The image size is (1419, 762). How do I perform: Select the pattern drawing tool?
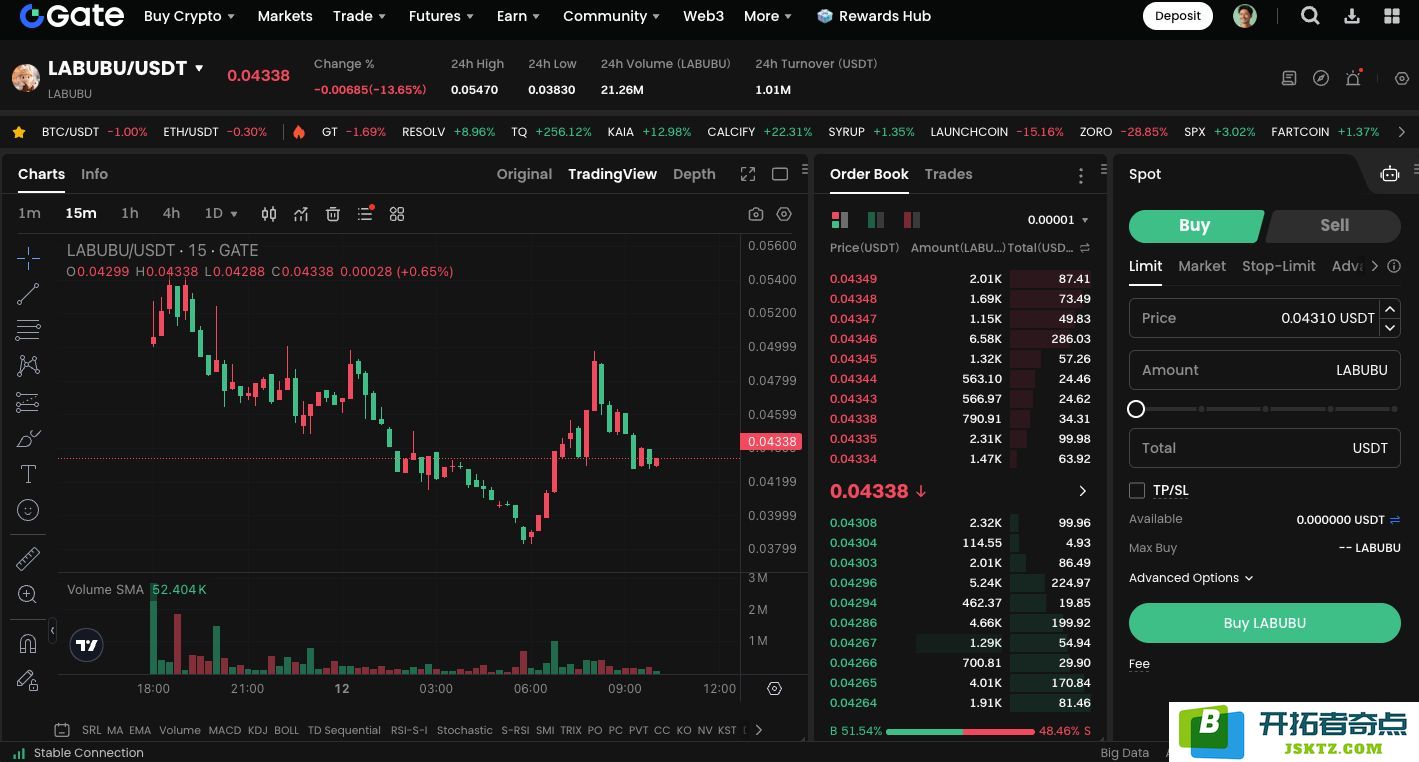[x=28, y=366]
